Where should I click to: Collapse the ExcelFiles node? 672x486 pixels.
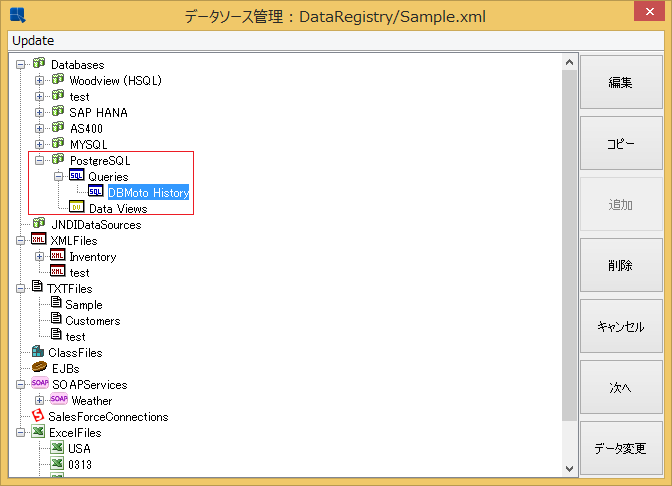coord(21,432)
